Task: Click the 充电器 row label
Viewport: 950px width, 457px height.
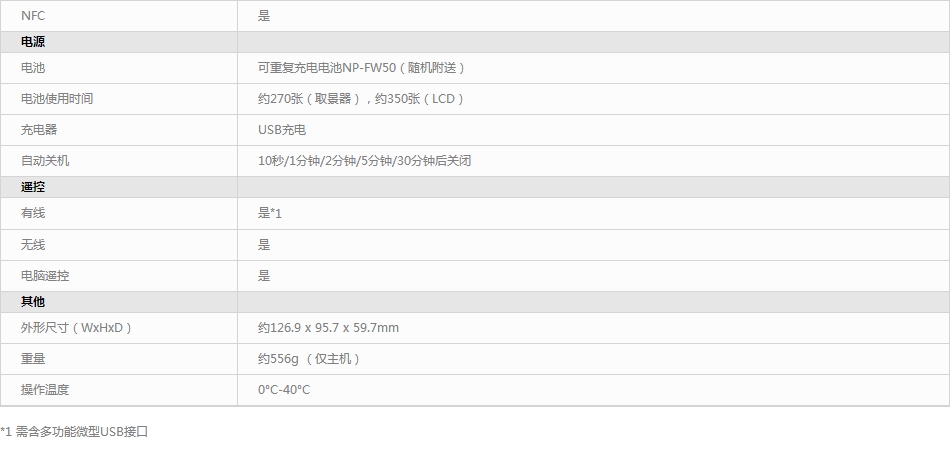Action: point(39,130)
